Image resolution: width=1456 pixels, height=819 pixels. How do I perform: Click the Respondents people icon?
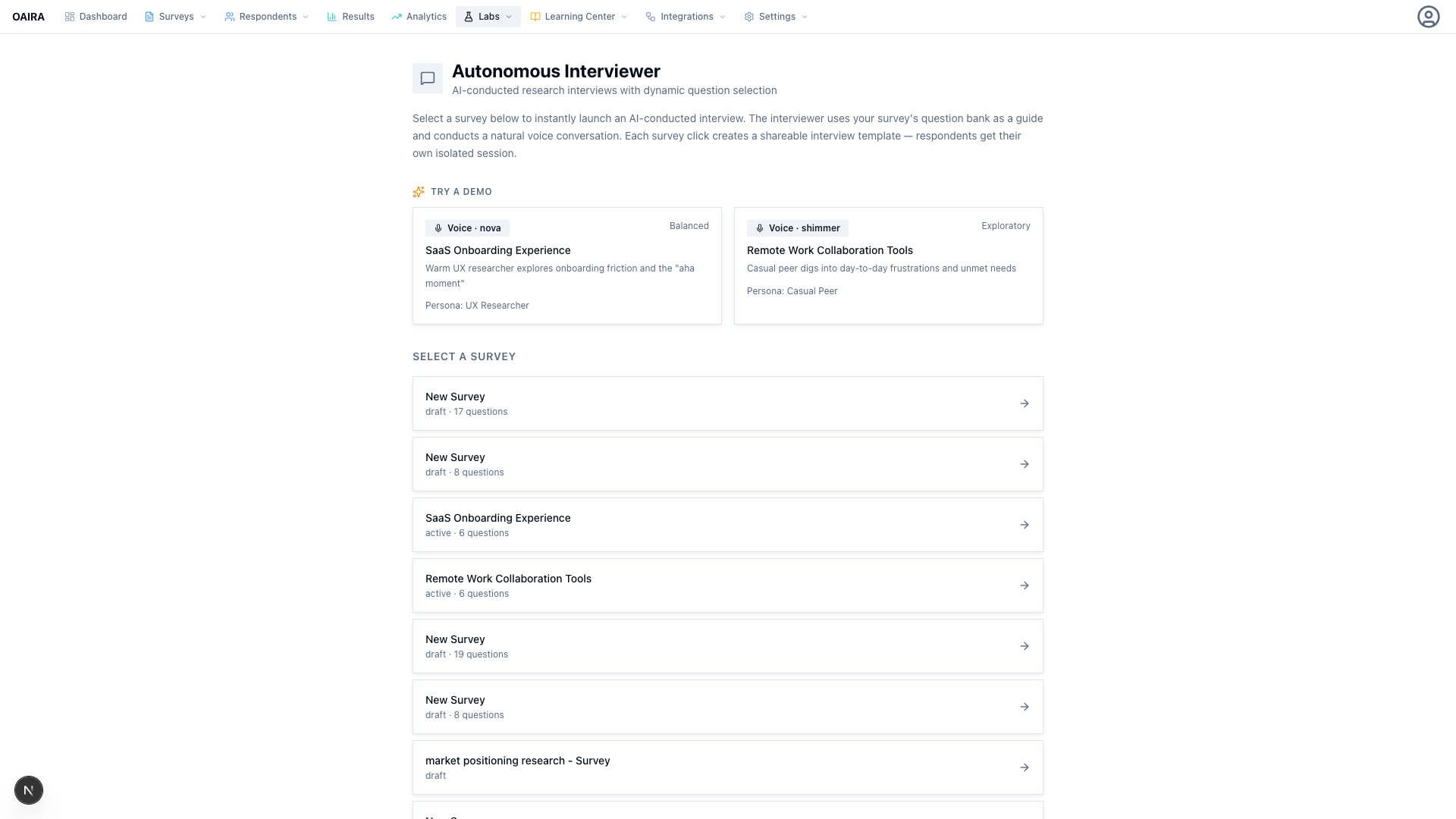click(x=229, y=17)
